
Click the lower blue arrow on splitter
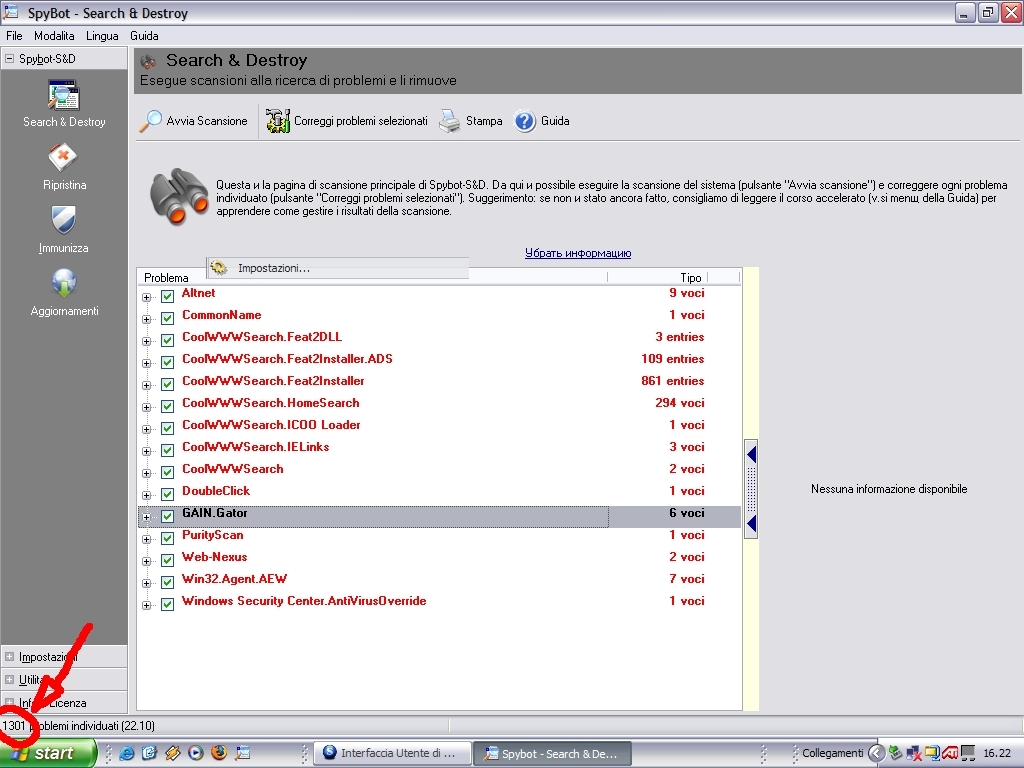[x=751, y=523]
